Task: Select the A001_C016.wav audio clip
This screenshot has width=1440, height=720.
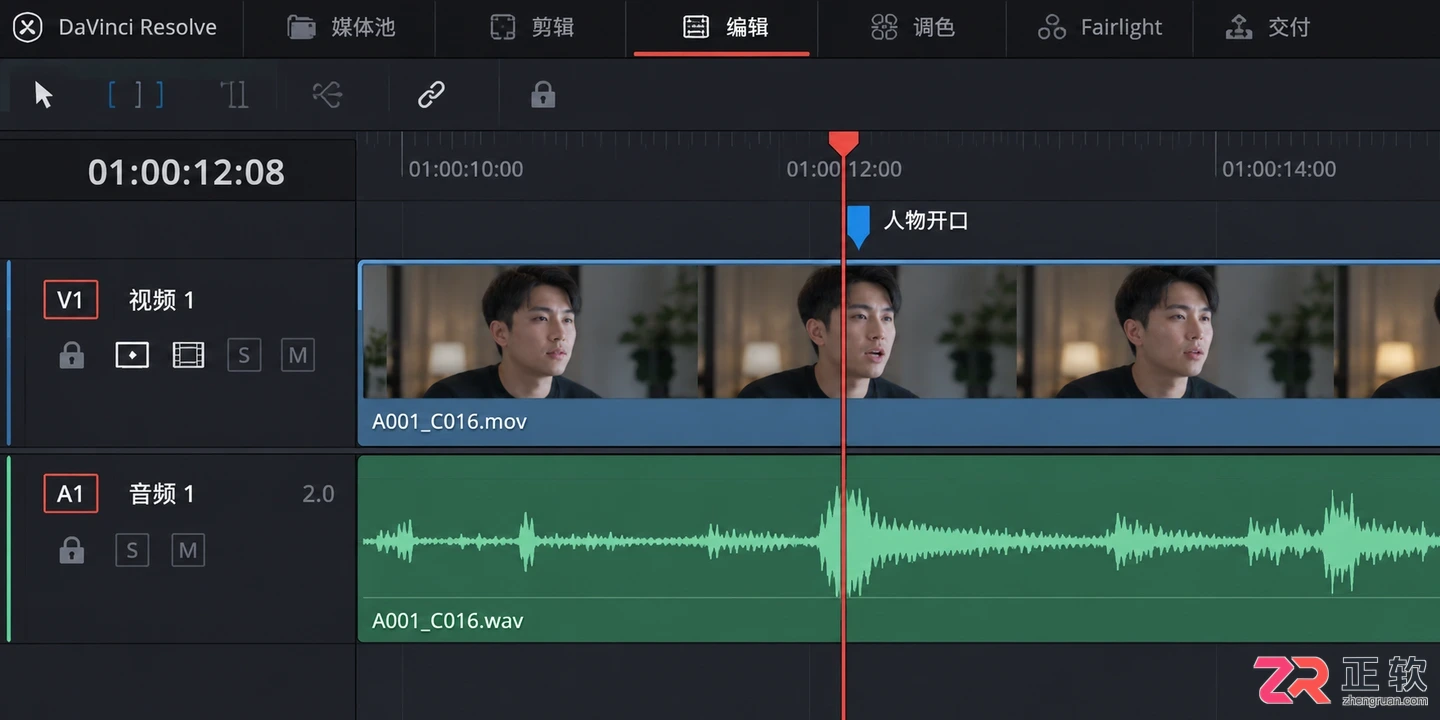Action: click(899, 549)
